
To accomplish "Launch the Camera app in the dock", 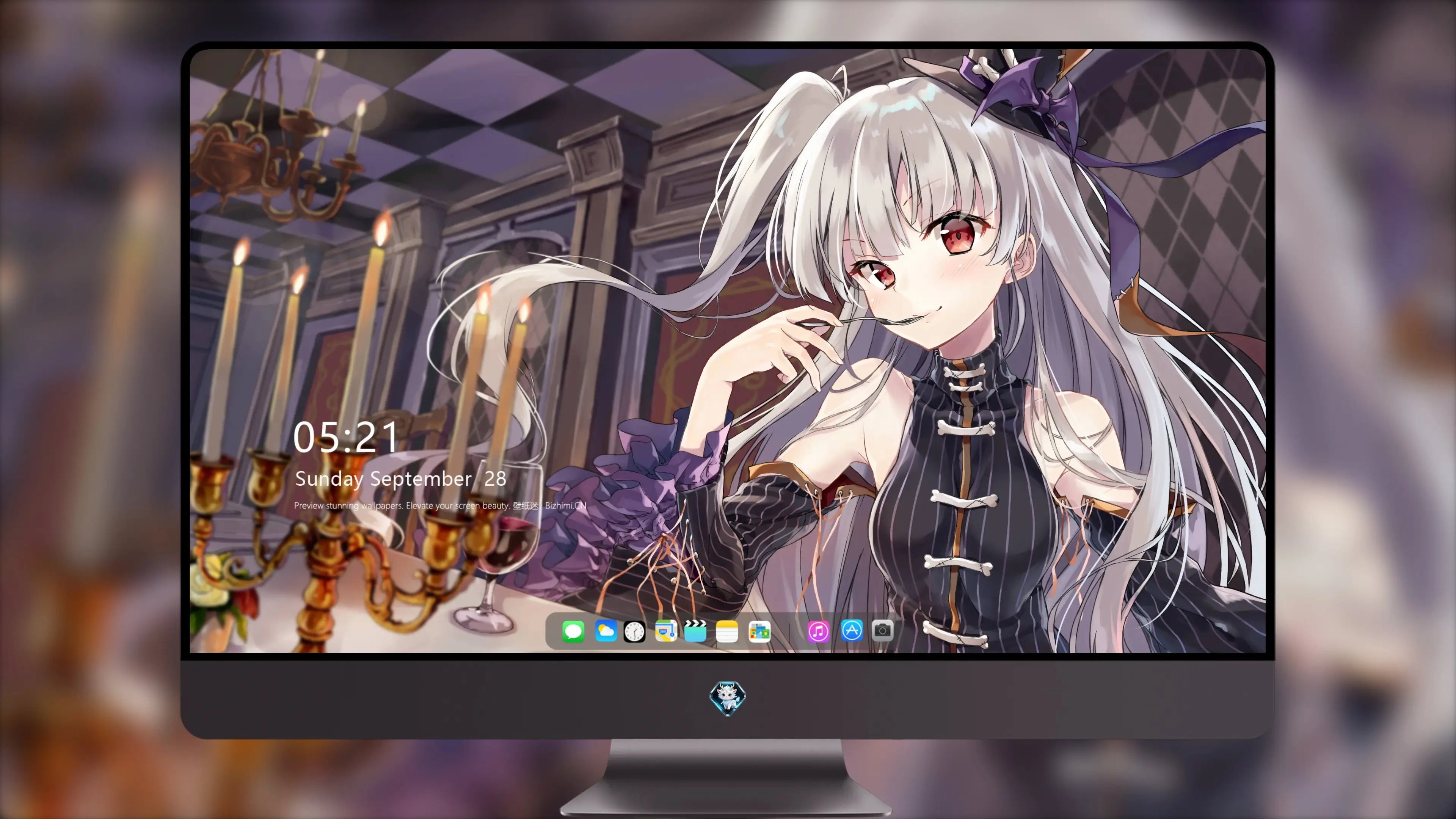I will click(882, 630).
